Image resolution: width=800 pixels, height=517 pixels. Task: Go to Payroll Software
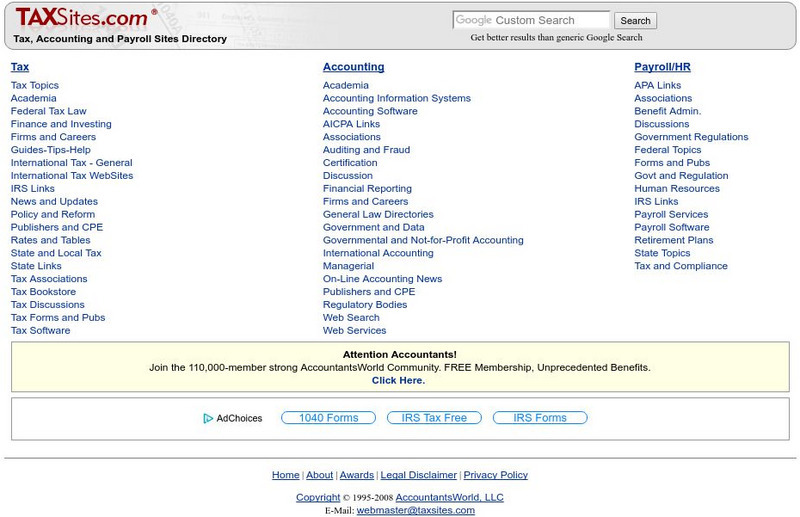tap(672, 227)
